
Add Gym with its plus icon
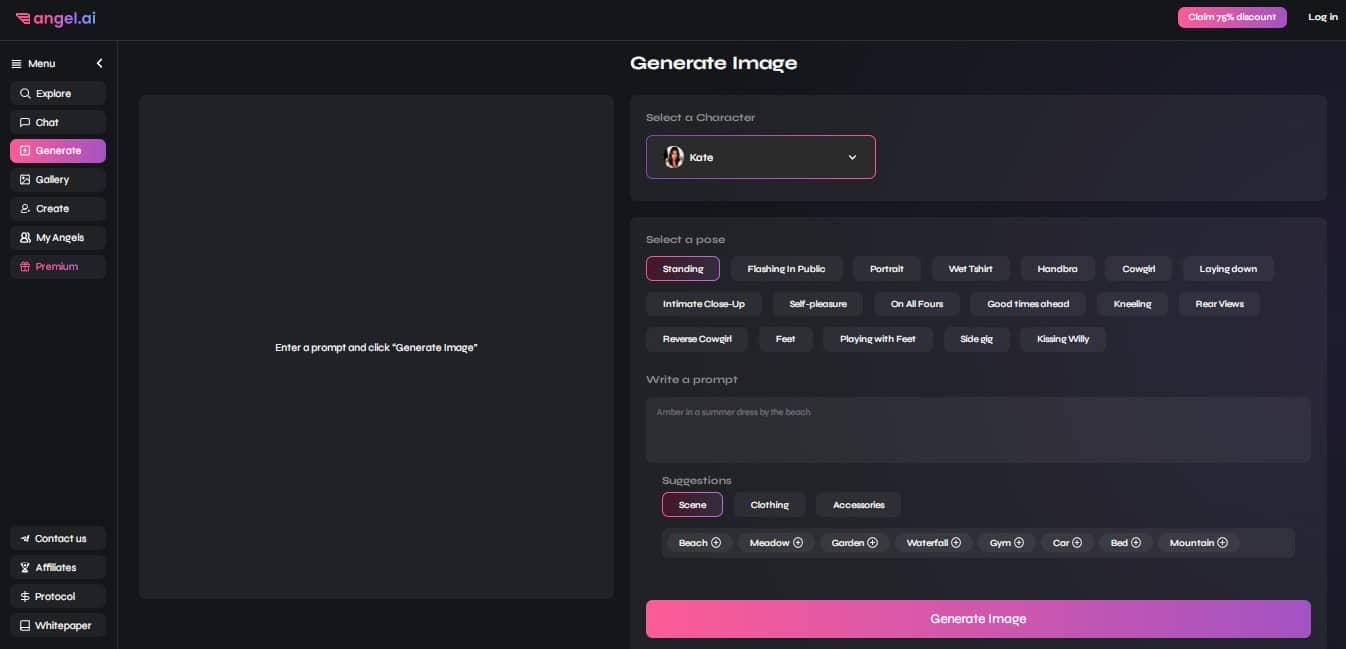pos(1019,543)
